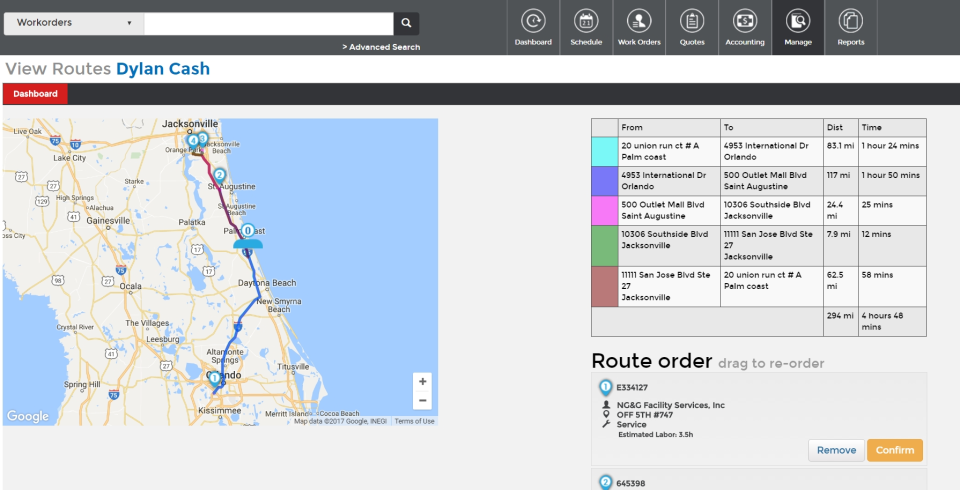
Task: Click the blue-violet route color swatch
Action: point(604,181)
